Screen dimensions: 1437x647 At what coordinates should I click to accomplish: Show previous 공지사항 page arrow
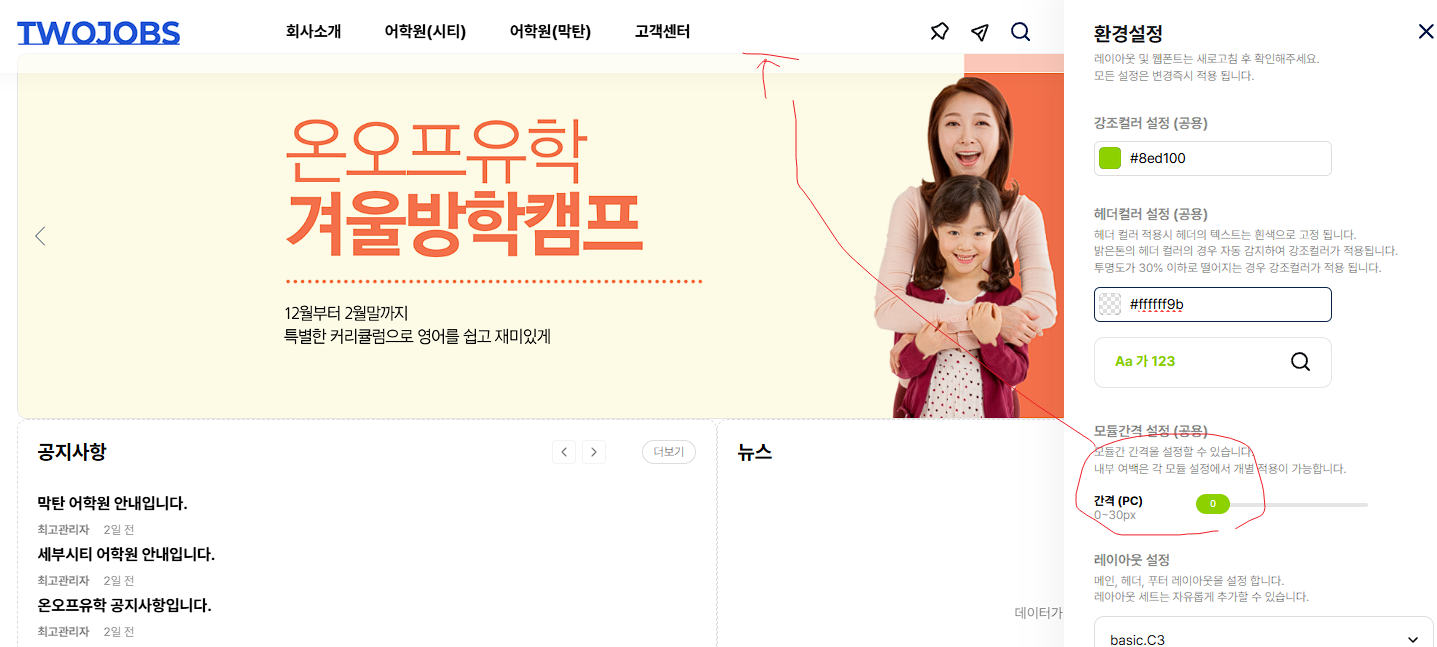click(x=565, y=452)
